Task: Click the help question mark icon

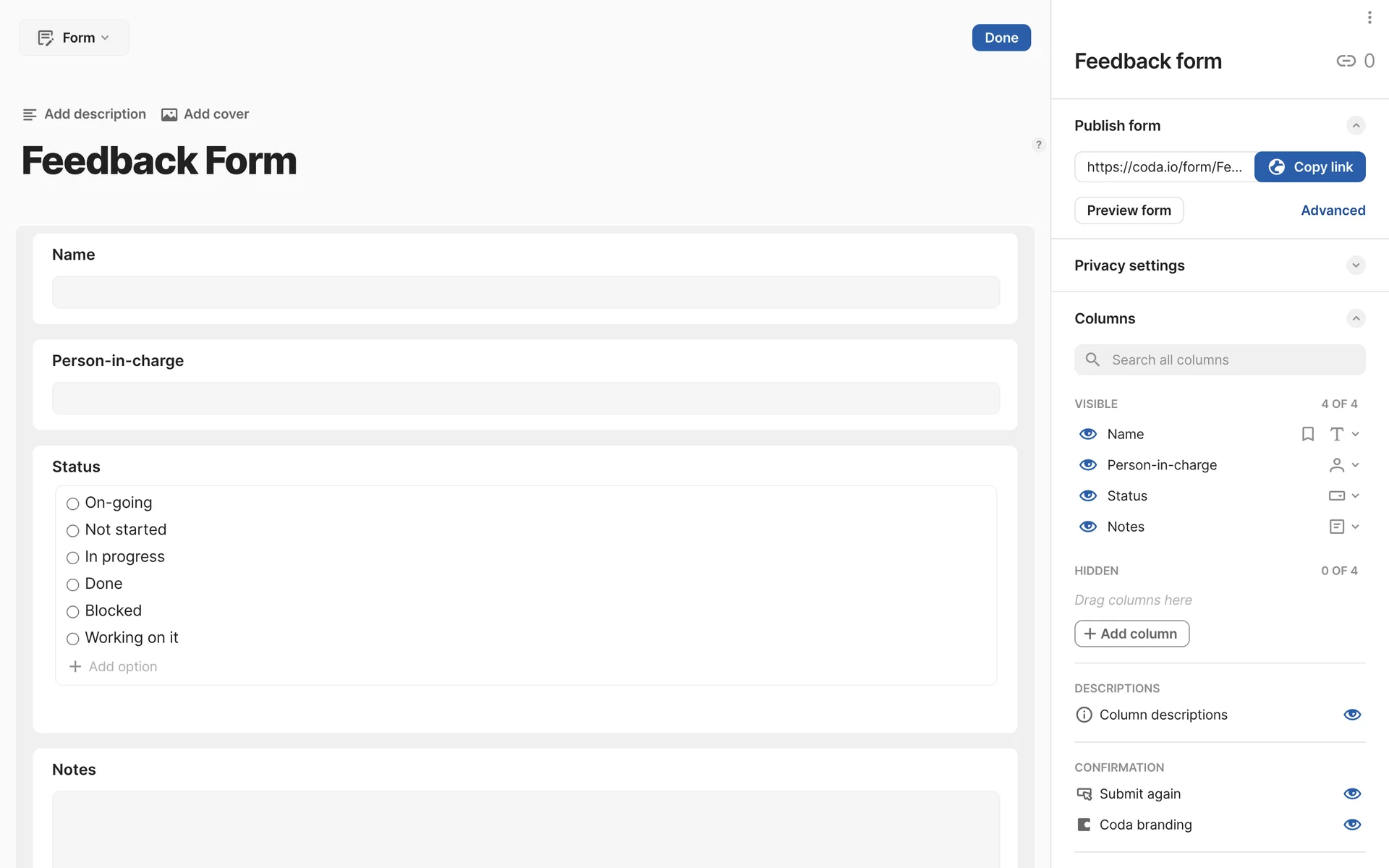Action: 1038,145
